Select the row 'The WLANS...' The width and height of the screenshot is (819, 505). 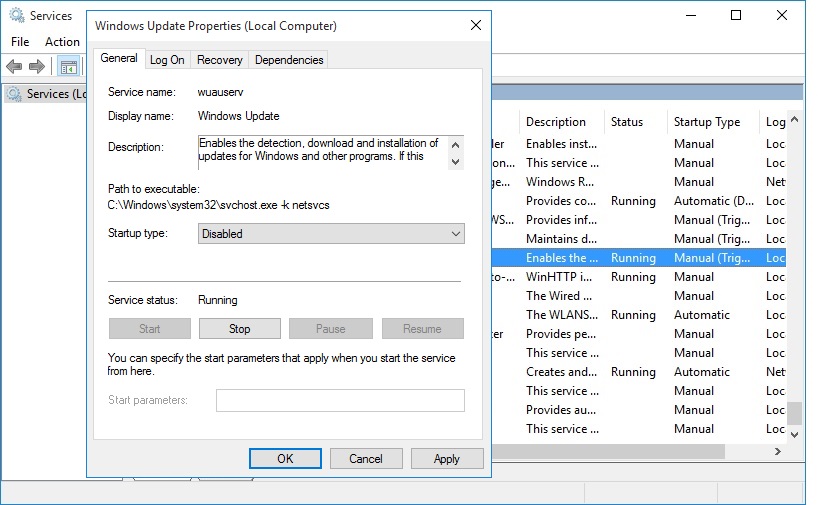(639, 315)
